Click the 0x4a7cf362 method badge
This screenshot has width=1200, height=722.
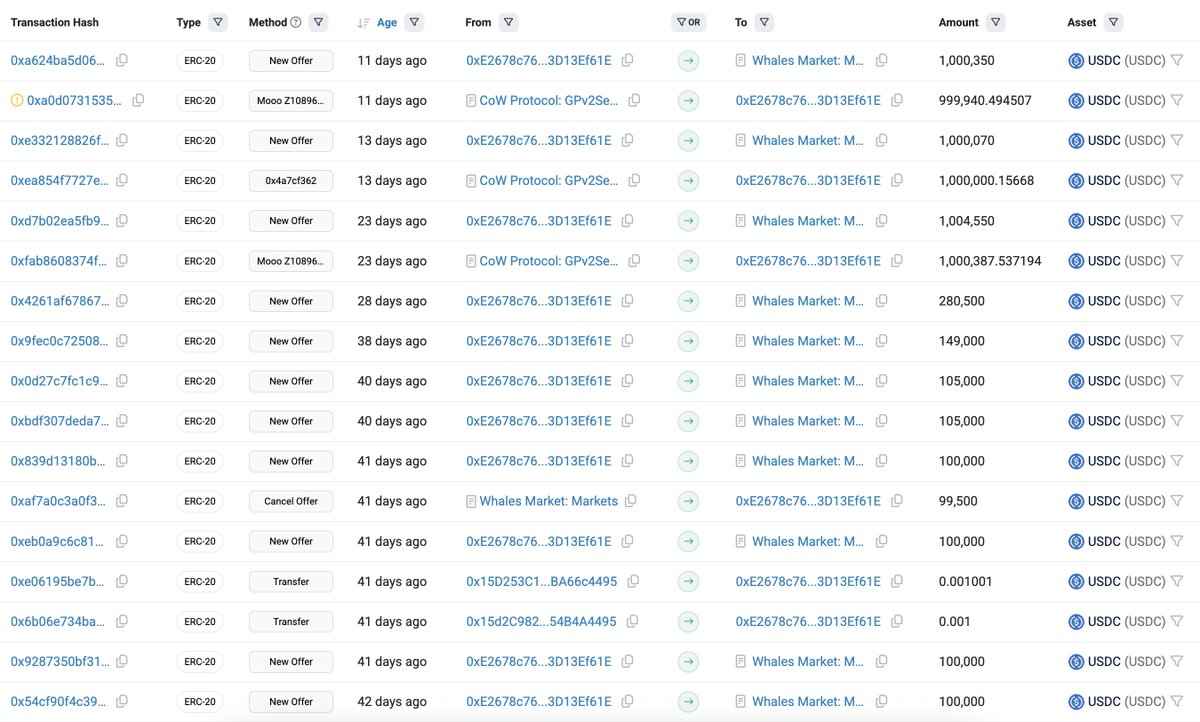point(291,181)
